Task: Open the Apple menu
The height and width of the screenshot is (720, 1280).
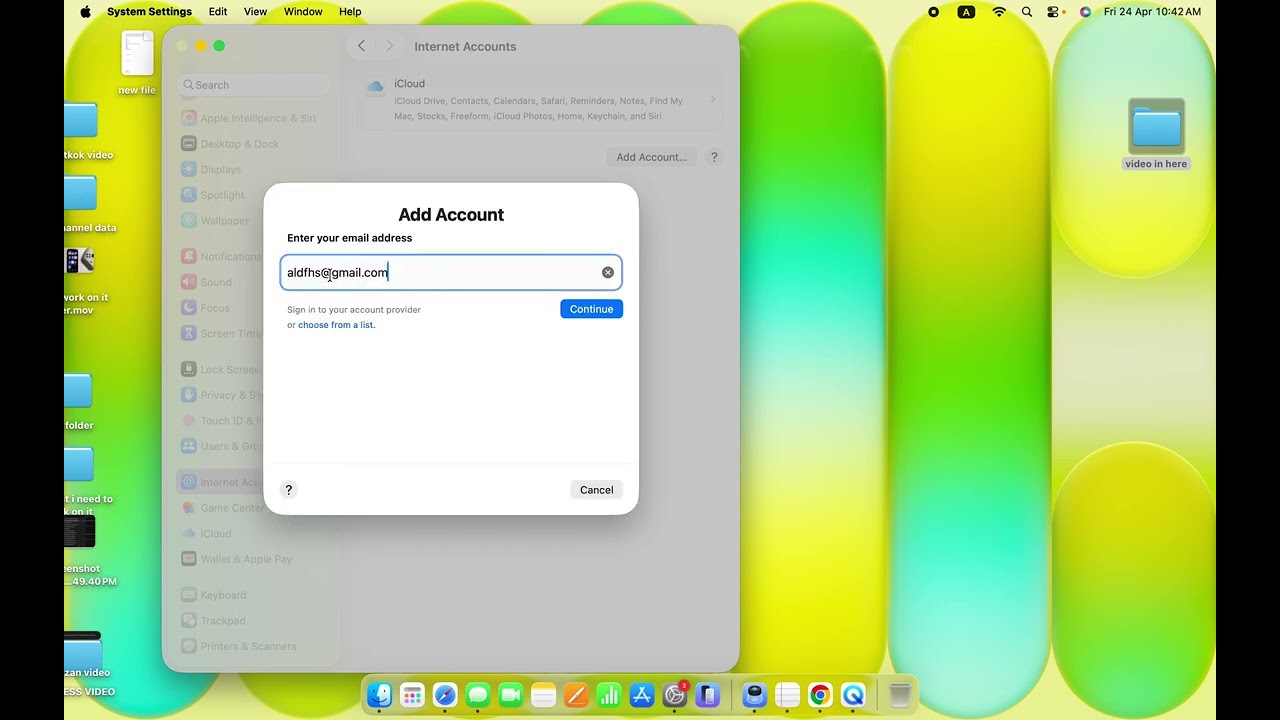Action: click(85, 12)
